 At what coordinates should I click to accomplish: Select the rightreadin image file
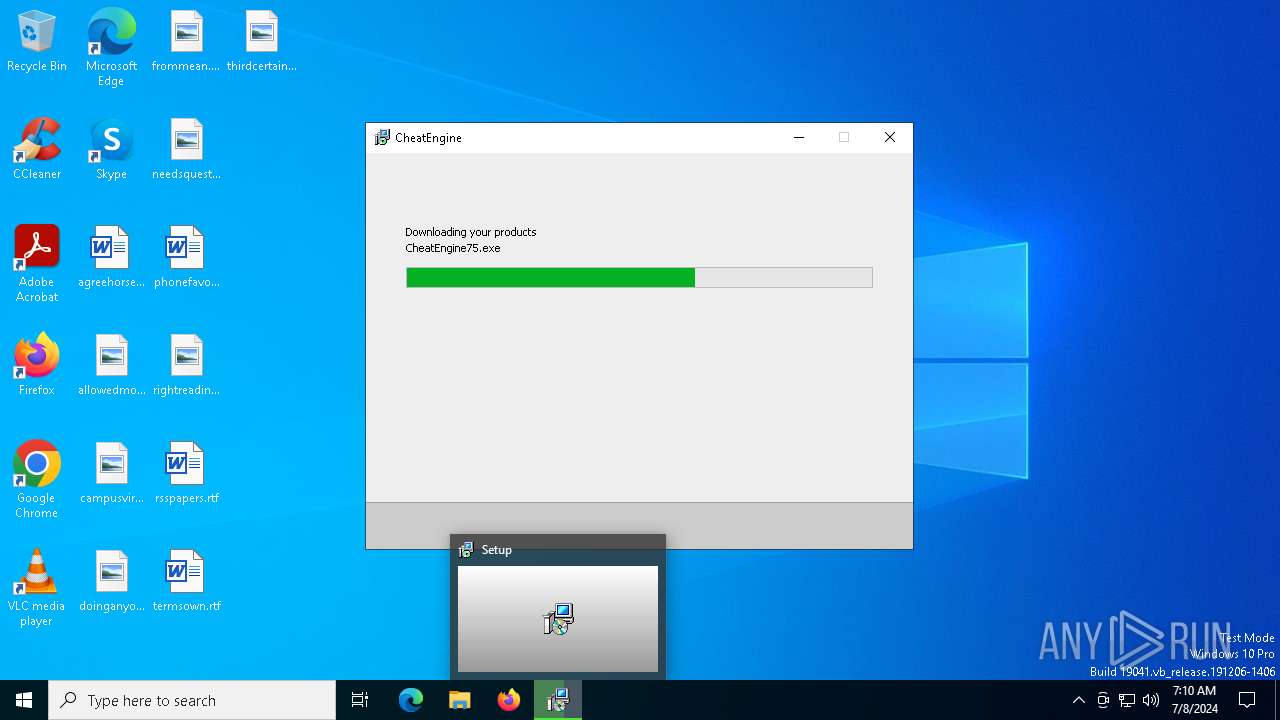point(186,365)
